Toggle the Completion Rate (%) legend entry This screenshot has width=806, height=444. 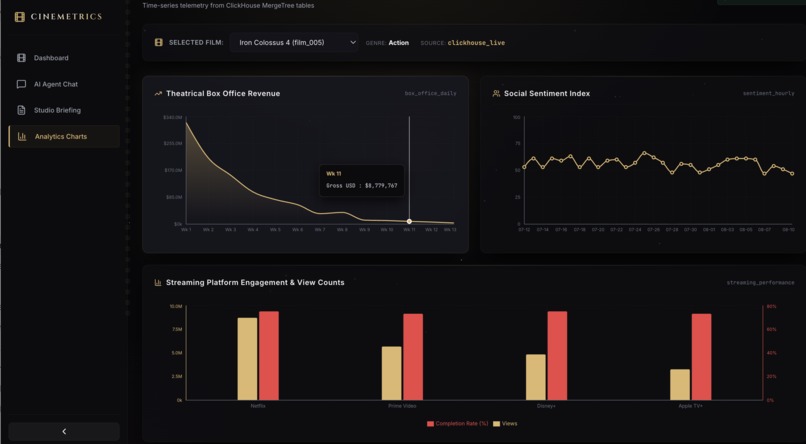[457, 424]
